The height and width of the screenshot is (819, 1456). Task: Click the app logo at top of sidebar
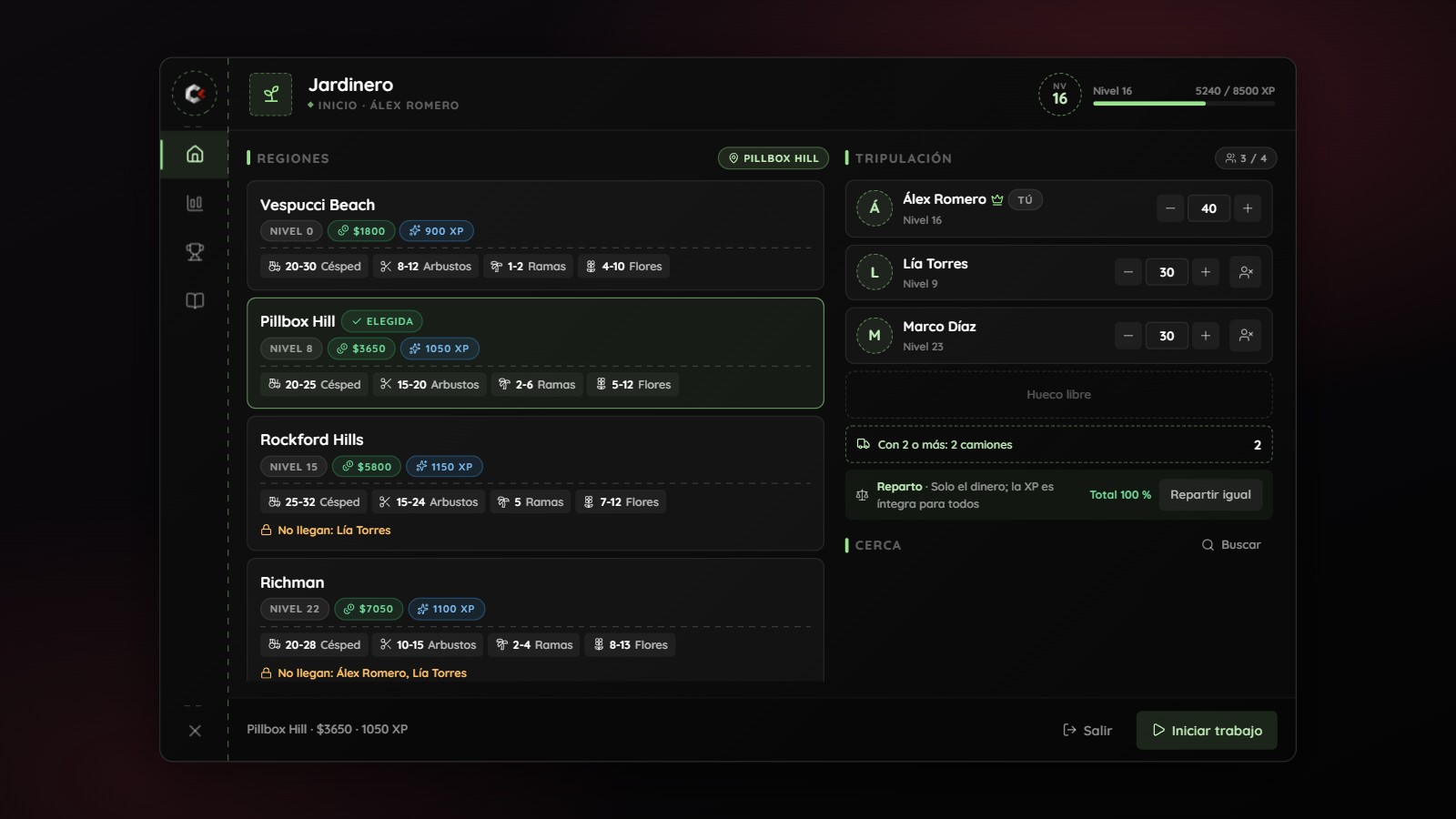[195, 94]
